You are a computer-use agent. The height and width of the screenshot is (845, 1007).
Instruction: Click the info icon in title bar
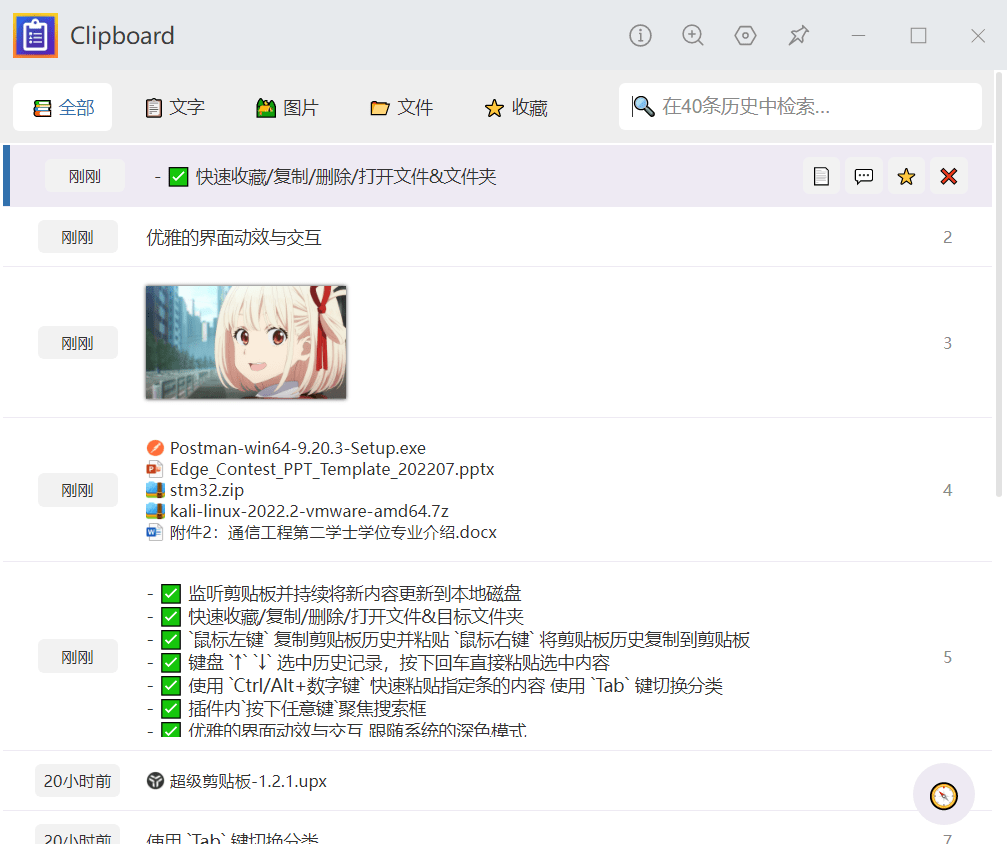(640, 36)
